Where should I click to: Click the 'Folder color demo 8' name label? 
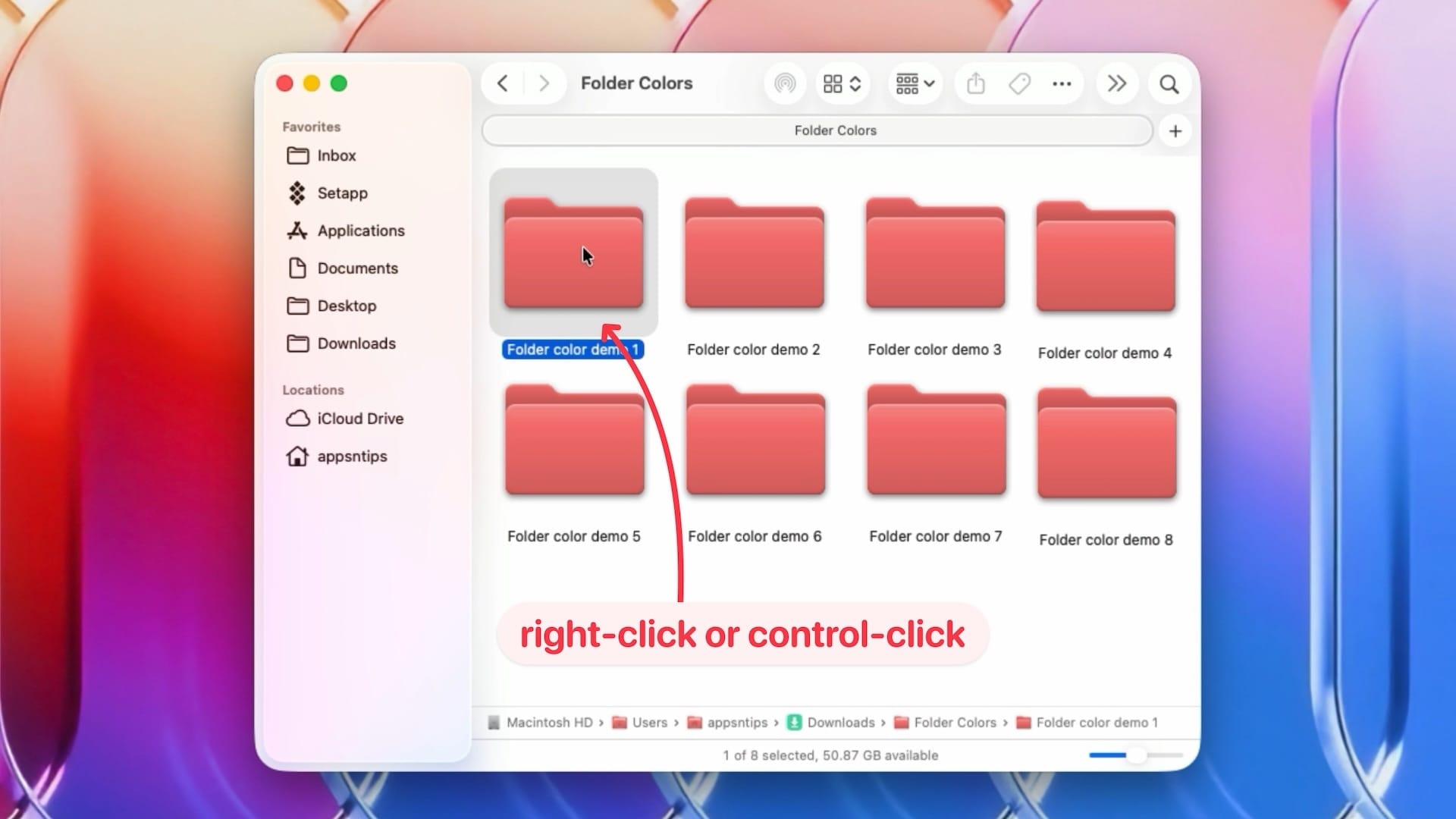[1106, 540]
